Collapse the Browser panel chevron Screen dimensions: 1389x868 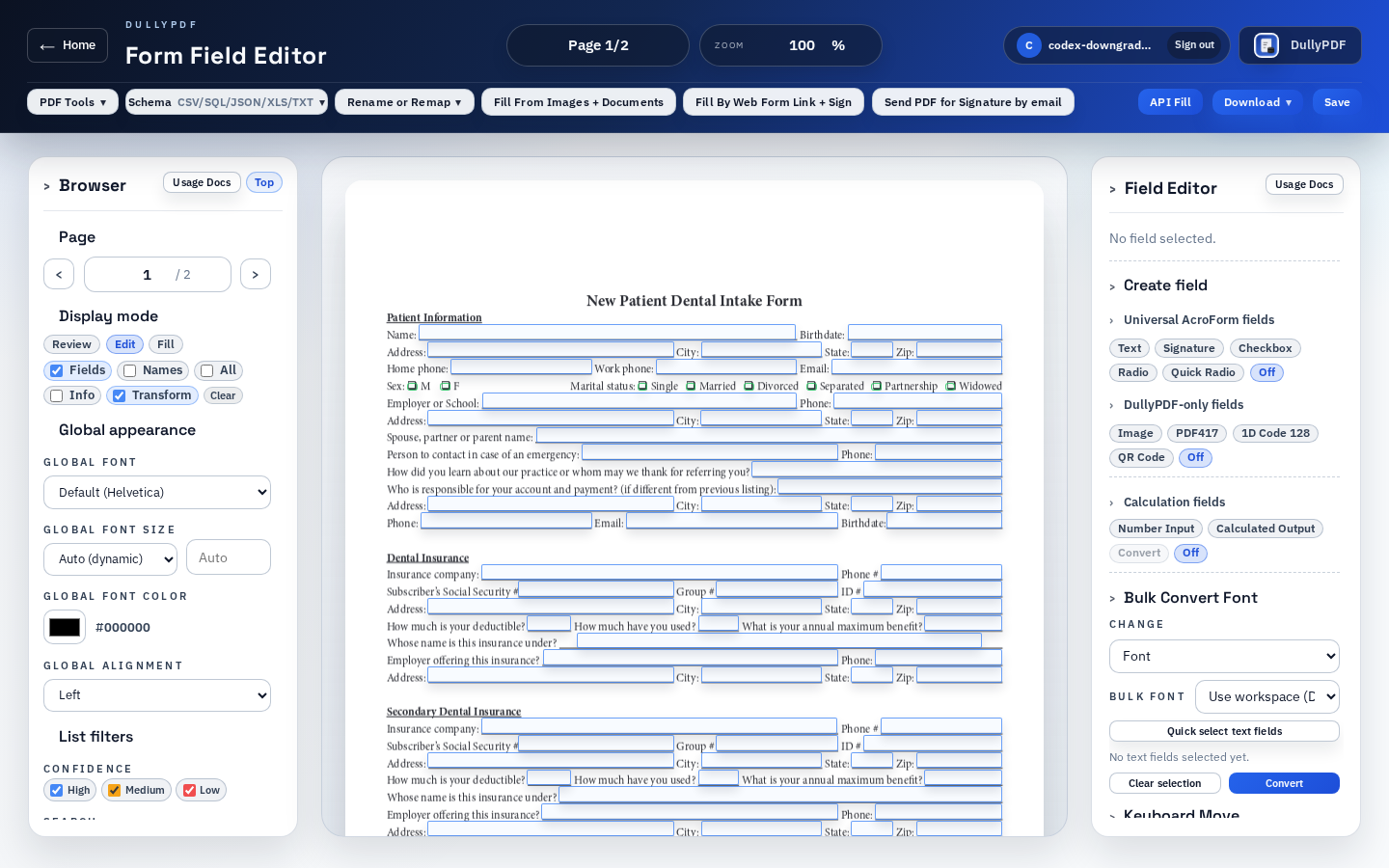tap(46, 186)
